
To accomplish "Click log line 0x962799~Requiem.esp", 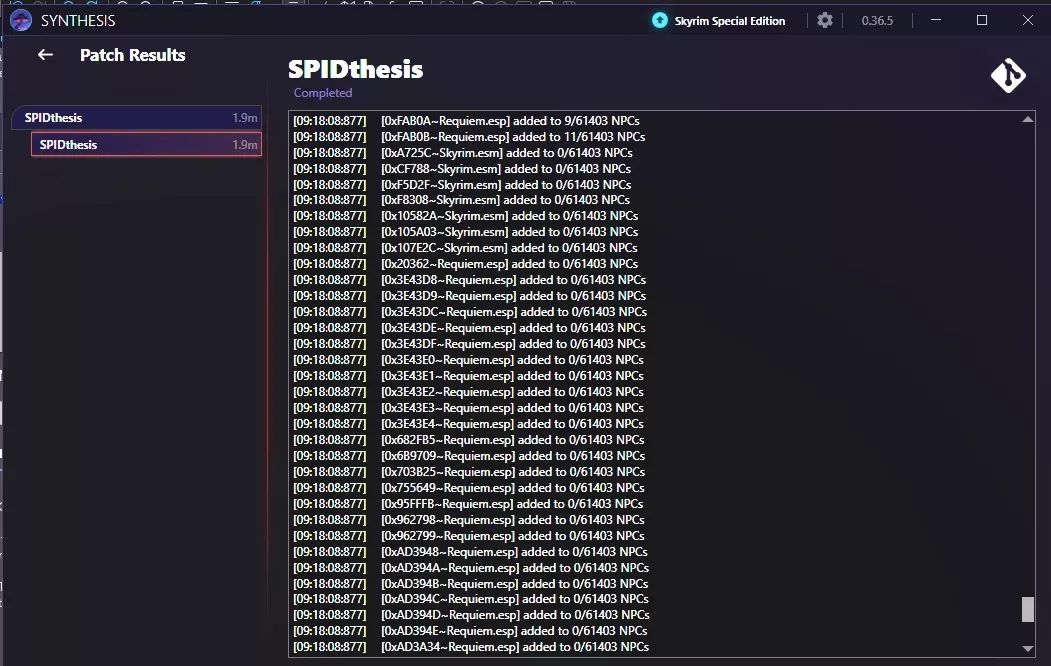I will pyautogui.click(x=469, y=536).
